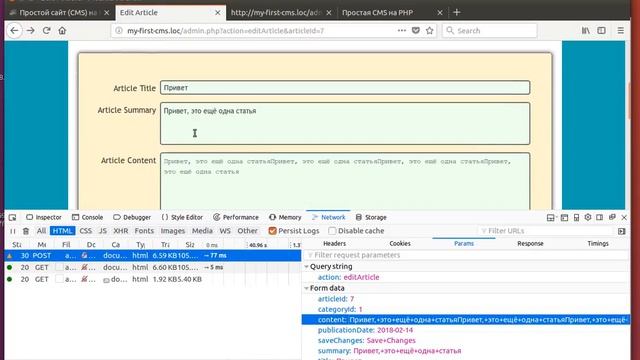Bookmark this page with the star

click(429, 31)
